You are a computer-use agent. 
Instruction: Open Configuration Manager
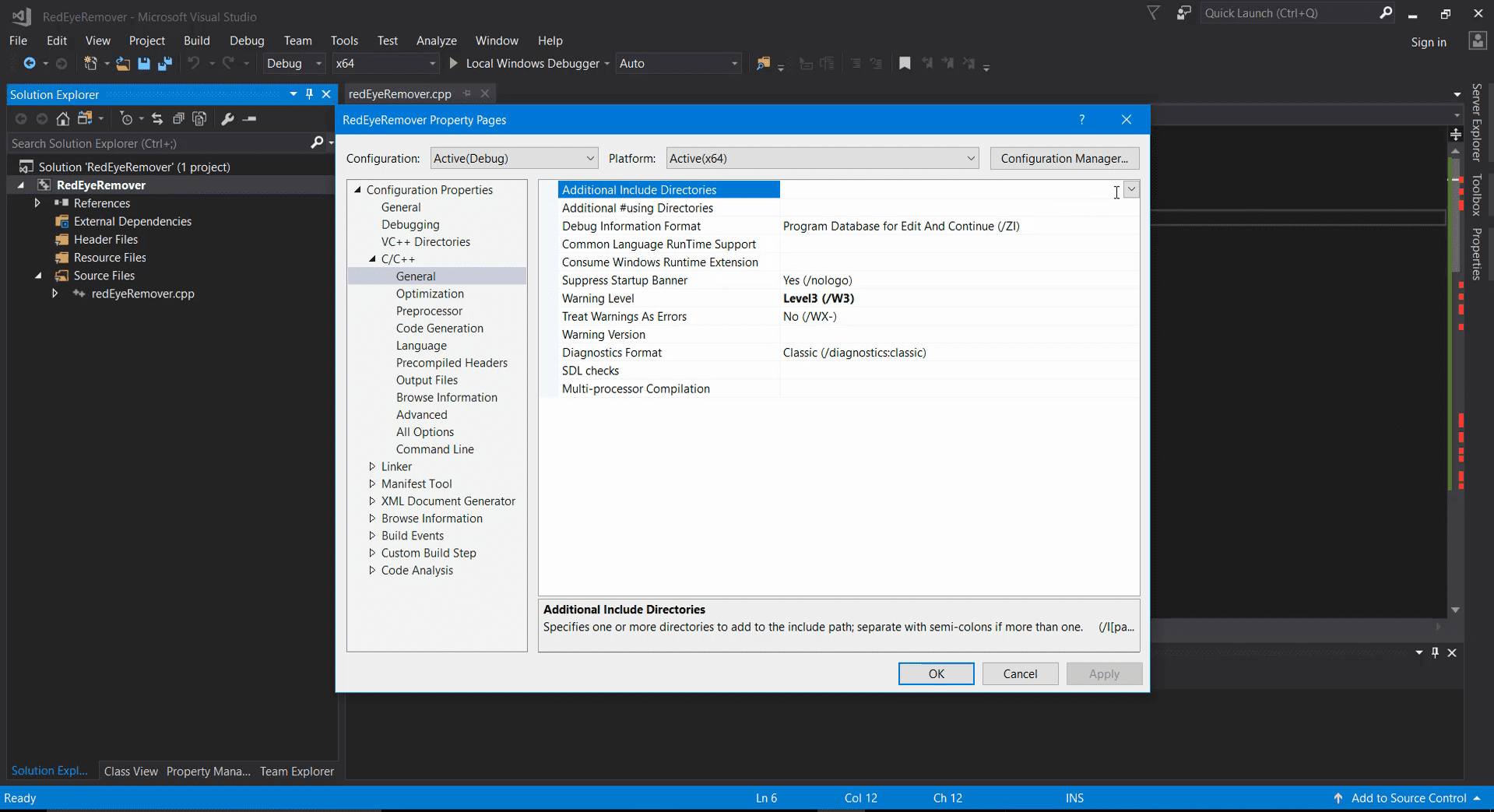1064,158
